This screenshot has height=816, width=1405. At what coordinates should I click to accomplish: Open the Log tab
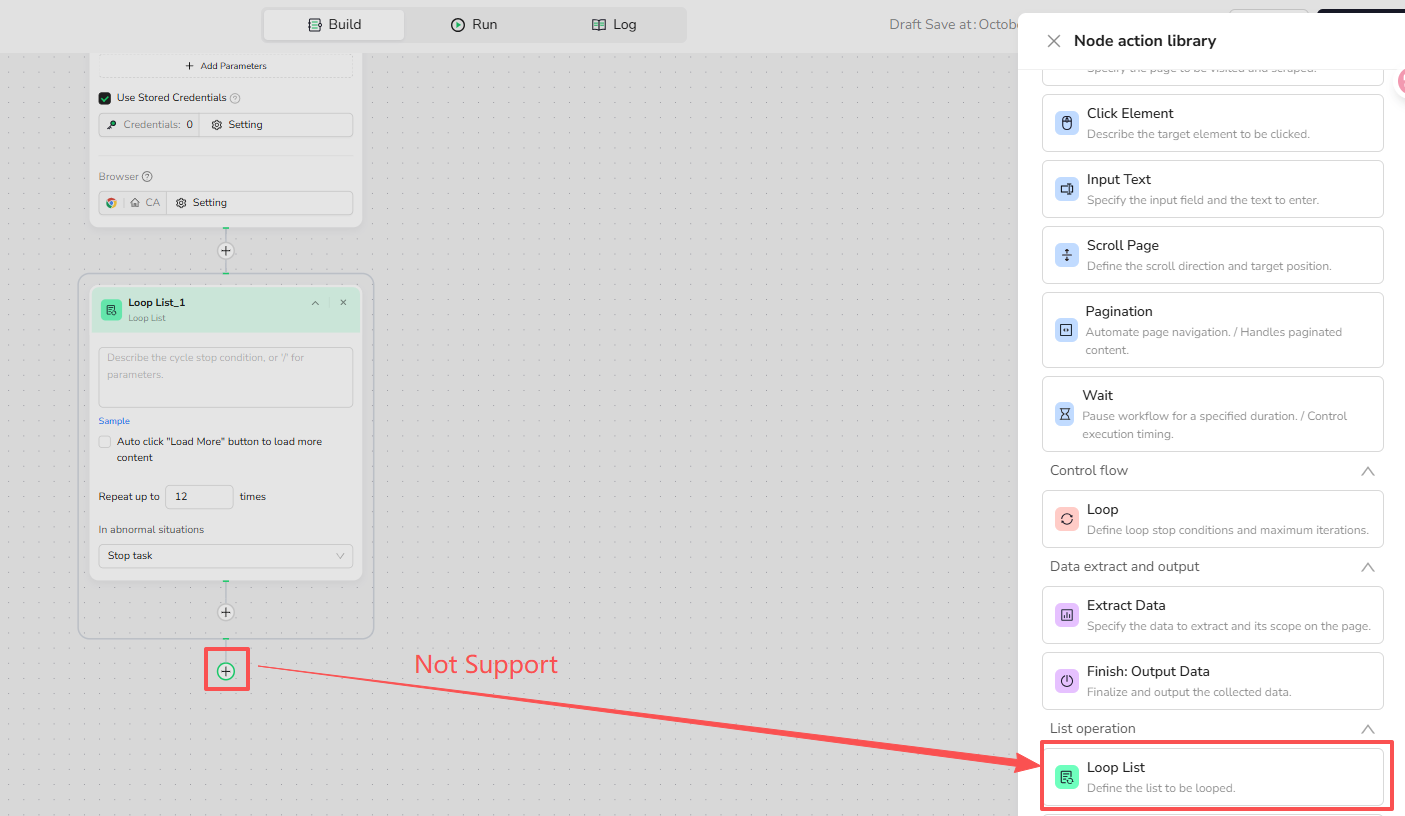click(x=614, y=25)
